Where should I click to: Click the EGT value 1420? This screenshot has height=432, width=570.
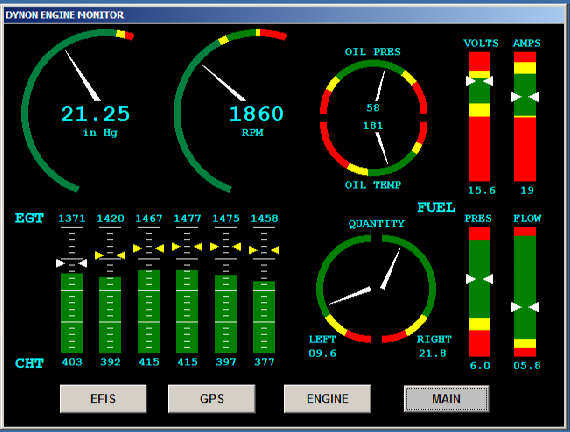point(110,218)
